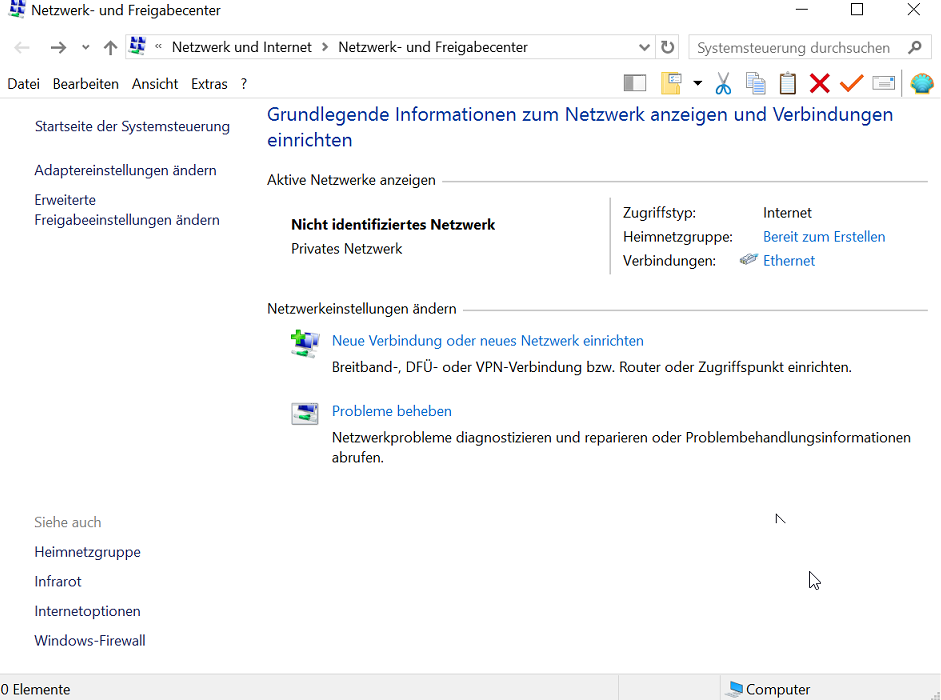Click the red X Delete icon

(x=819, y=83)
